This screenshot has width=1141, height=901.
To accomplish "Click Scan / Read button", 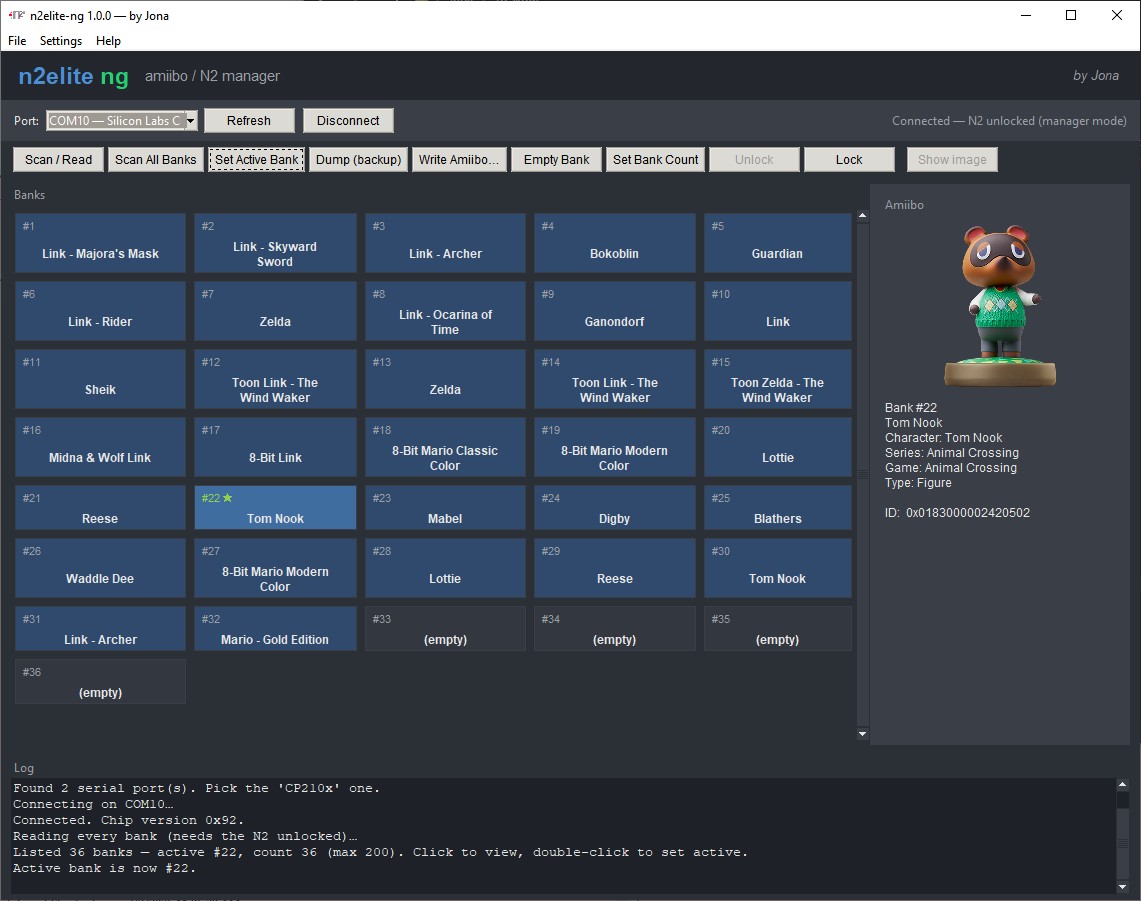I will (58, 159).
